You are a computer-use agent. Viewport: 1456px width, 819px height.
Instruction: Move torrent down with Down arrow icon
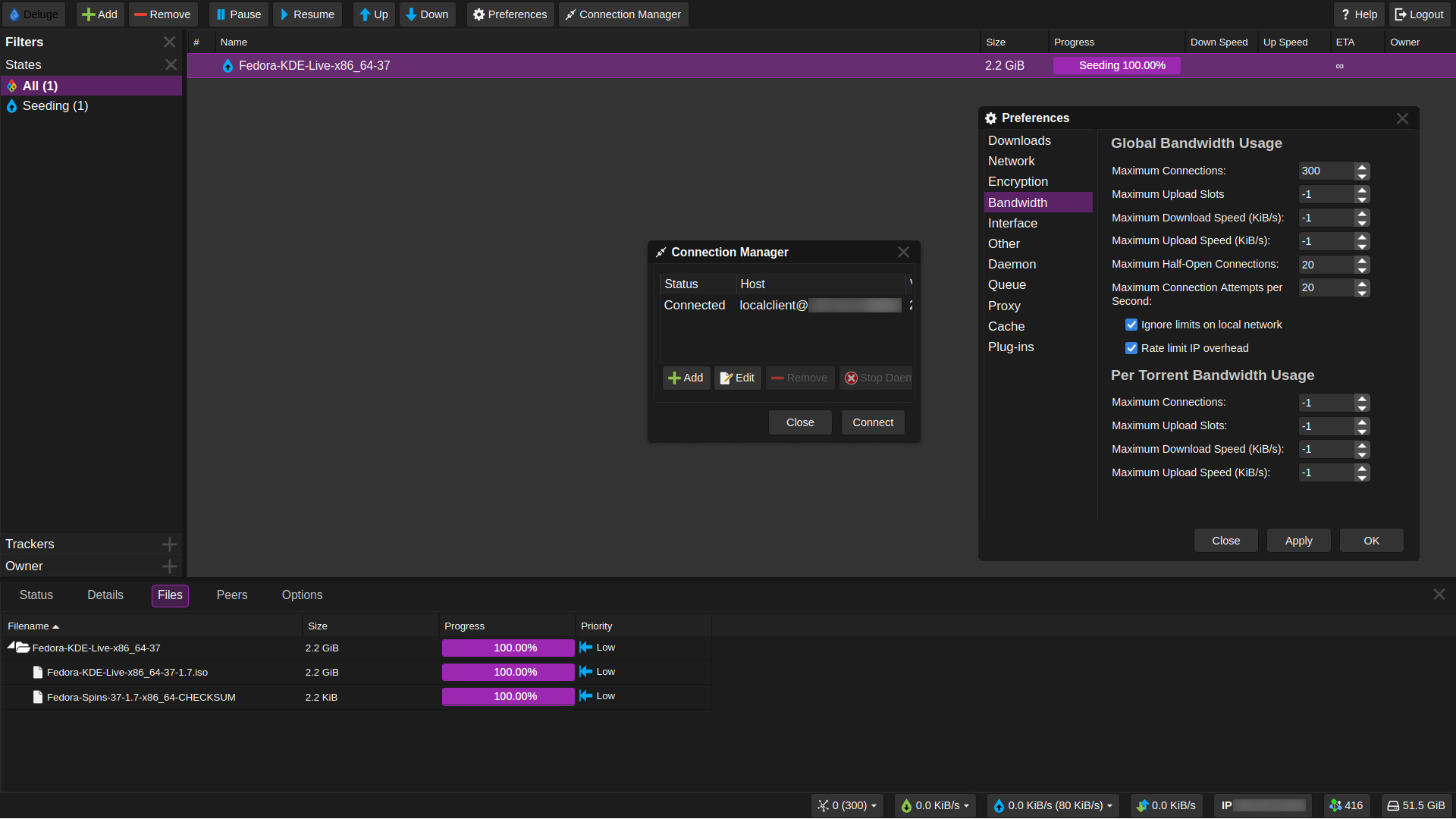pyautogui.click(x=411, y=14)
